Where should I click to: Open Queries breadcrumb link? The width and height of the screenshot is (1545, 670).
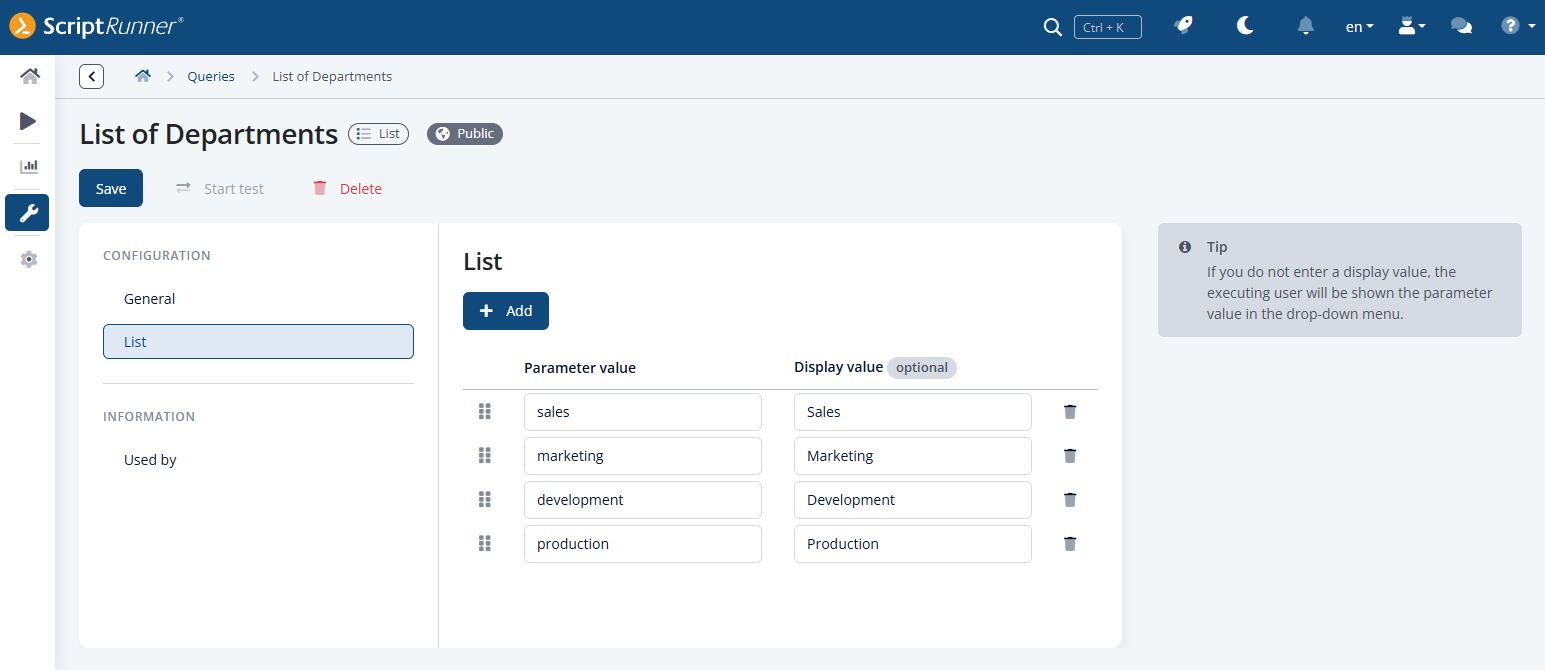pos(211,76)
